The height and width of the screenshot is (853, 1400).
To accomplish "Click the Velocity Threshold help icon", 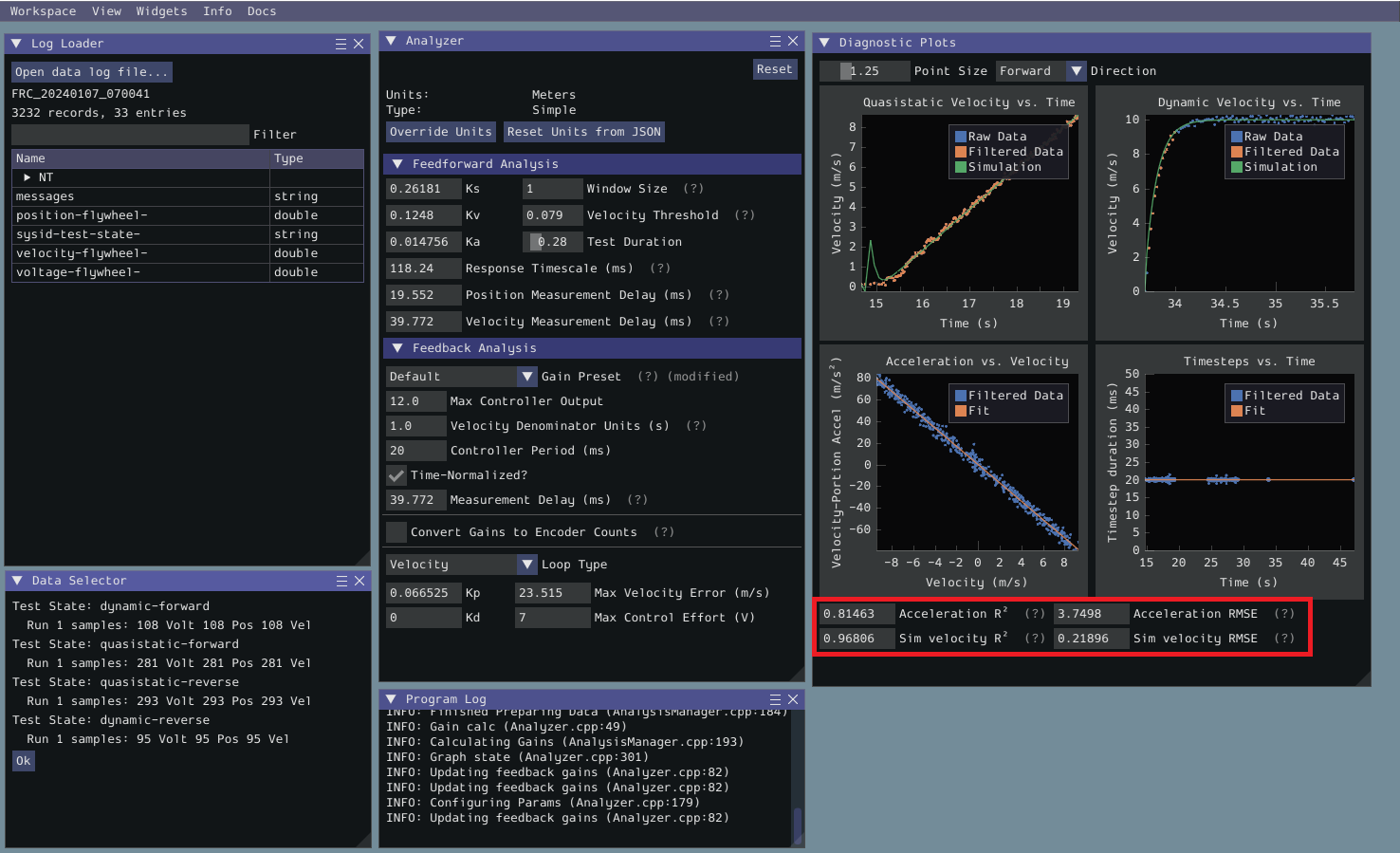I will 744,214.
